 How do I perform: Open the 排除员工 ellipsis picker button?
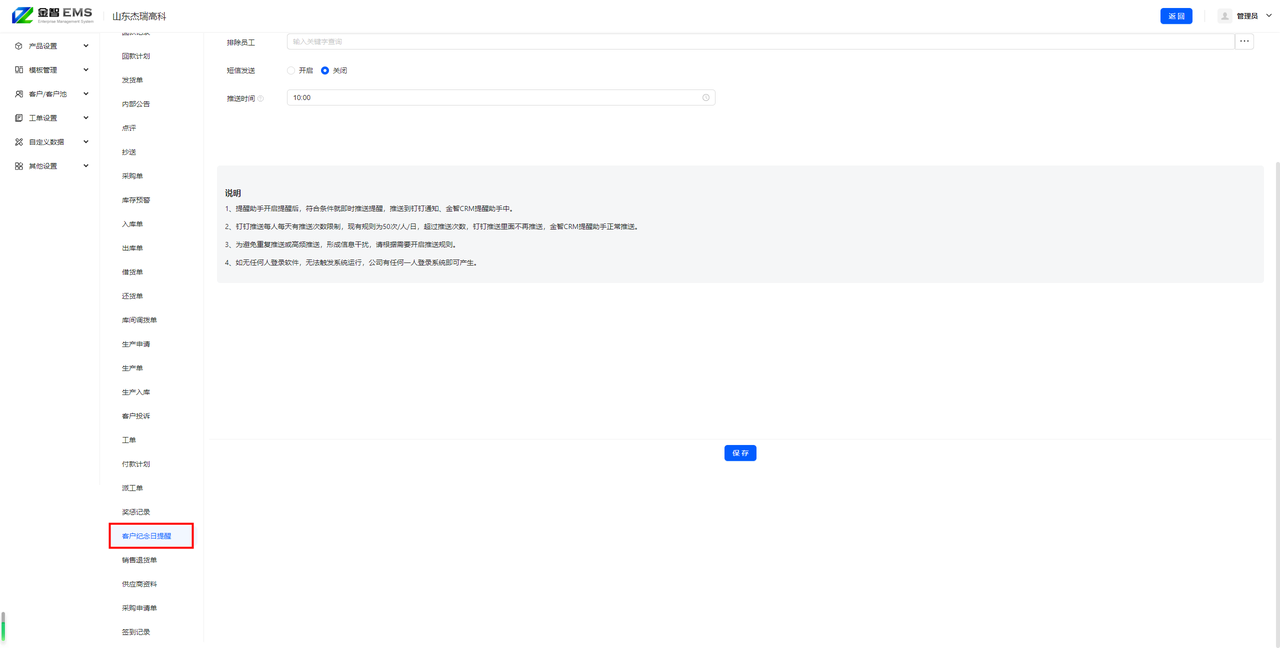pyautogui.click(x=1244, y=41)
